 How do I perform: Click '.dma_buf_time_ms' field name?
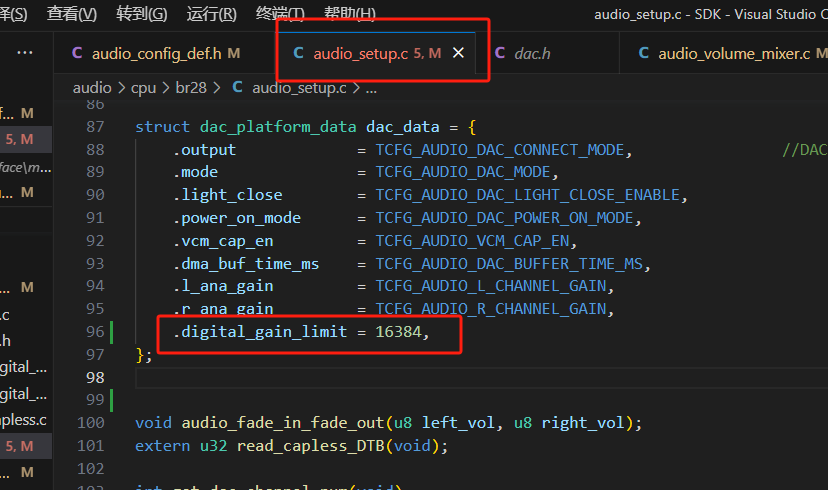246,264
